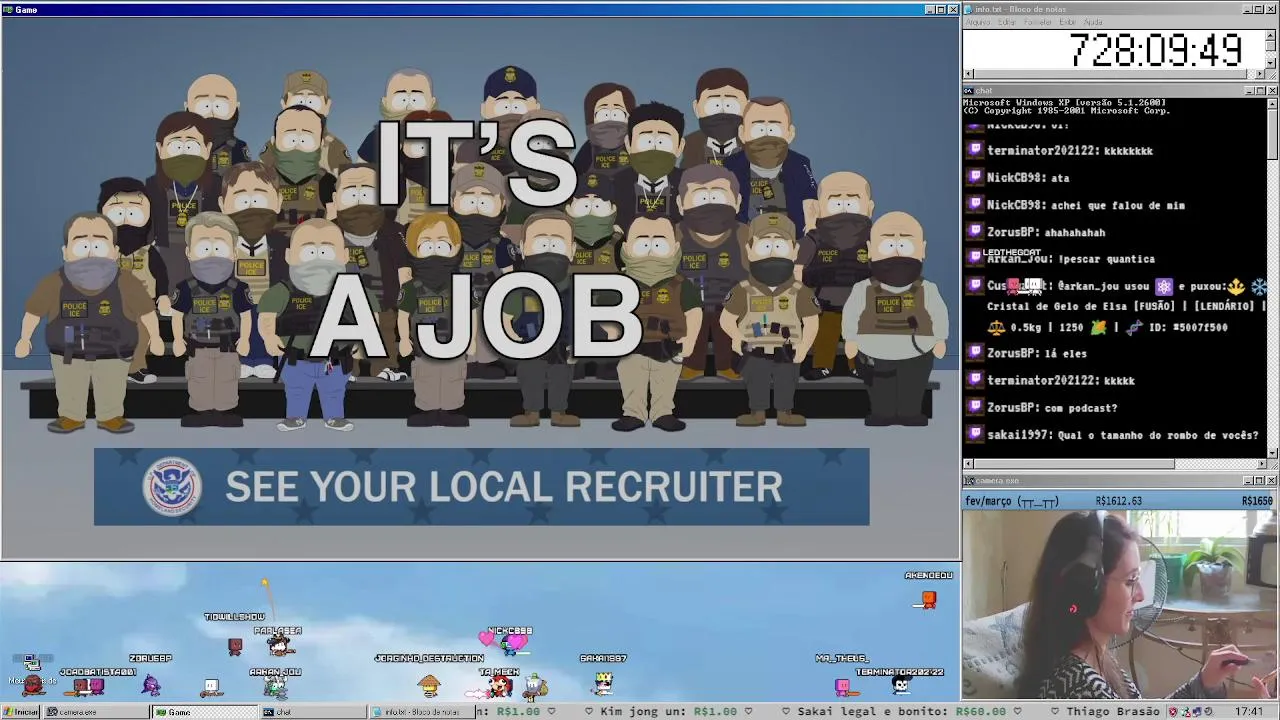
Task: Click ARKAN_JOU avatar character
Action: (275, 686)
